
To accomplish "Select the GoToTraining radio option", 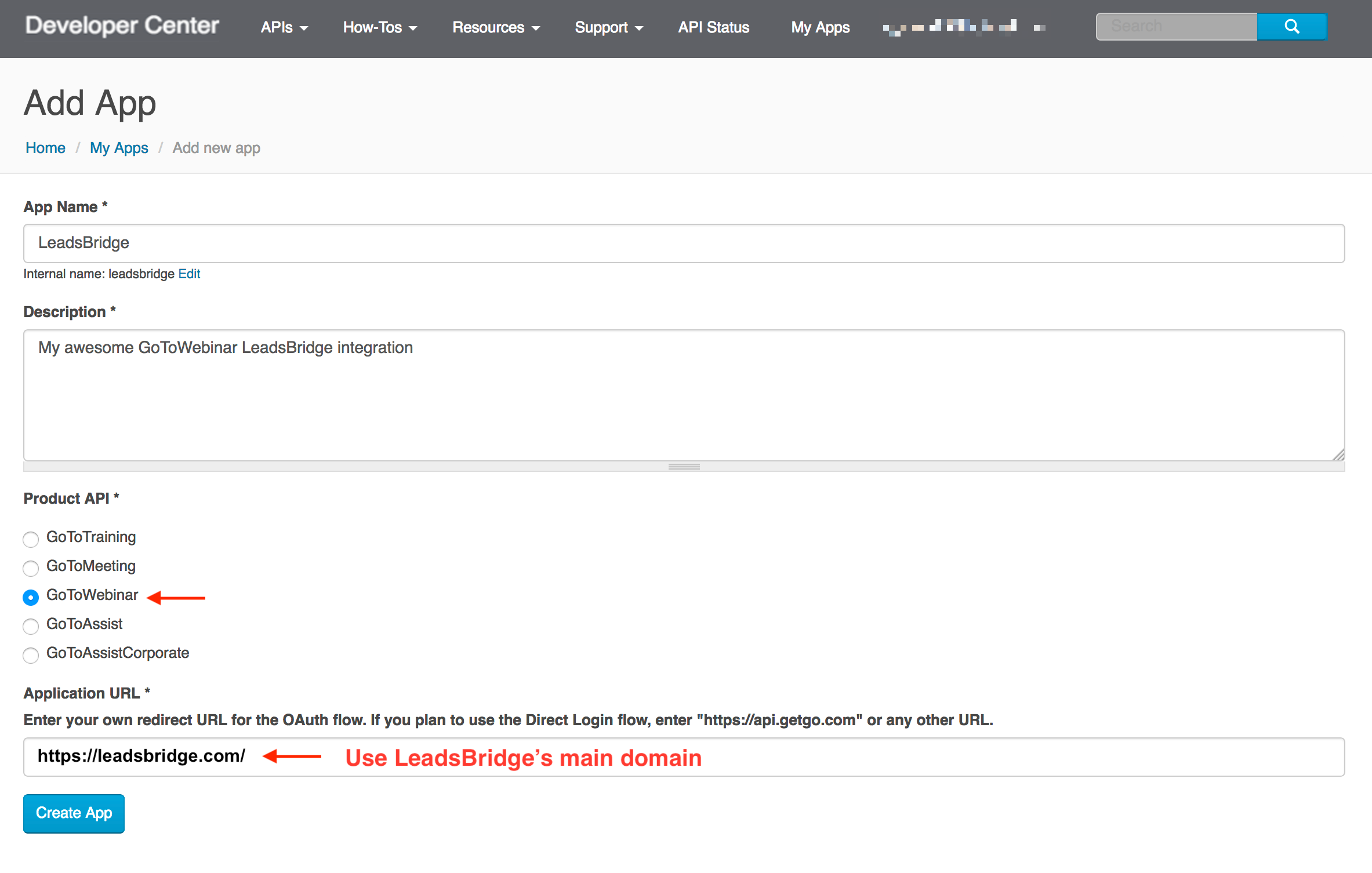I will (x=31, y=539).
